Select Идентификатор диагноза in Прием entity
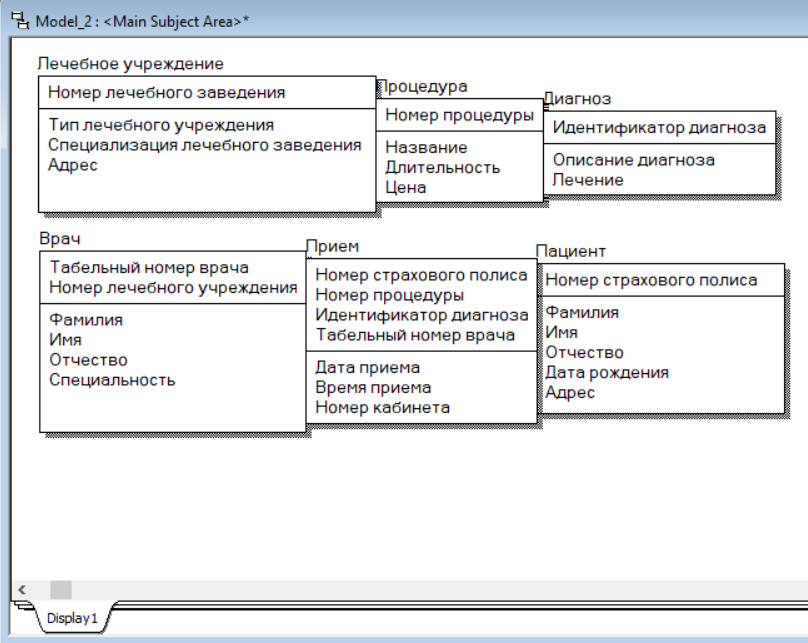808x643 pixels. (x=422, y=315)
